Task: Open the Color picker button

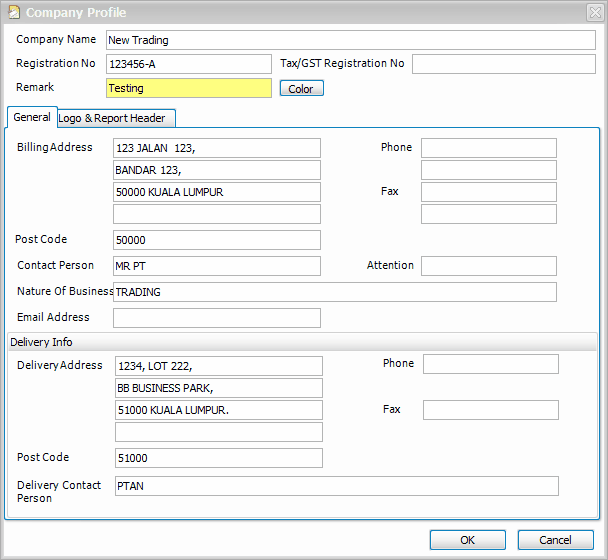Action: [x=301, y=88]
